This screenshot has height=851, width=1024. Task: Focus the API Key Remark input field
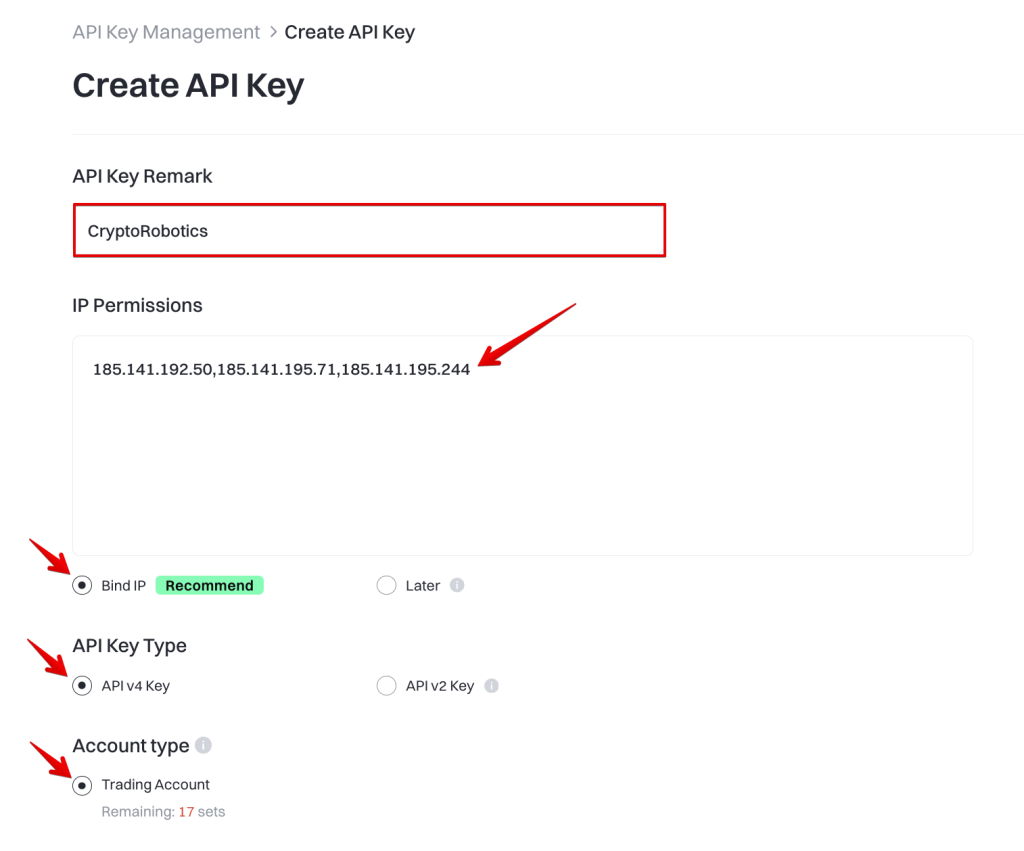(369, 231)
